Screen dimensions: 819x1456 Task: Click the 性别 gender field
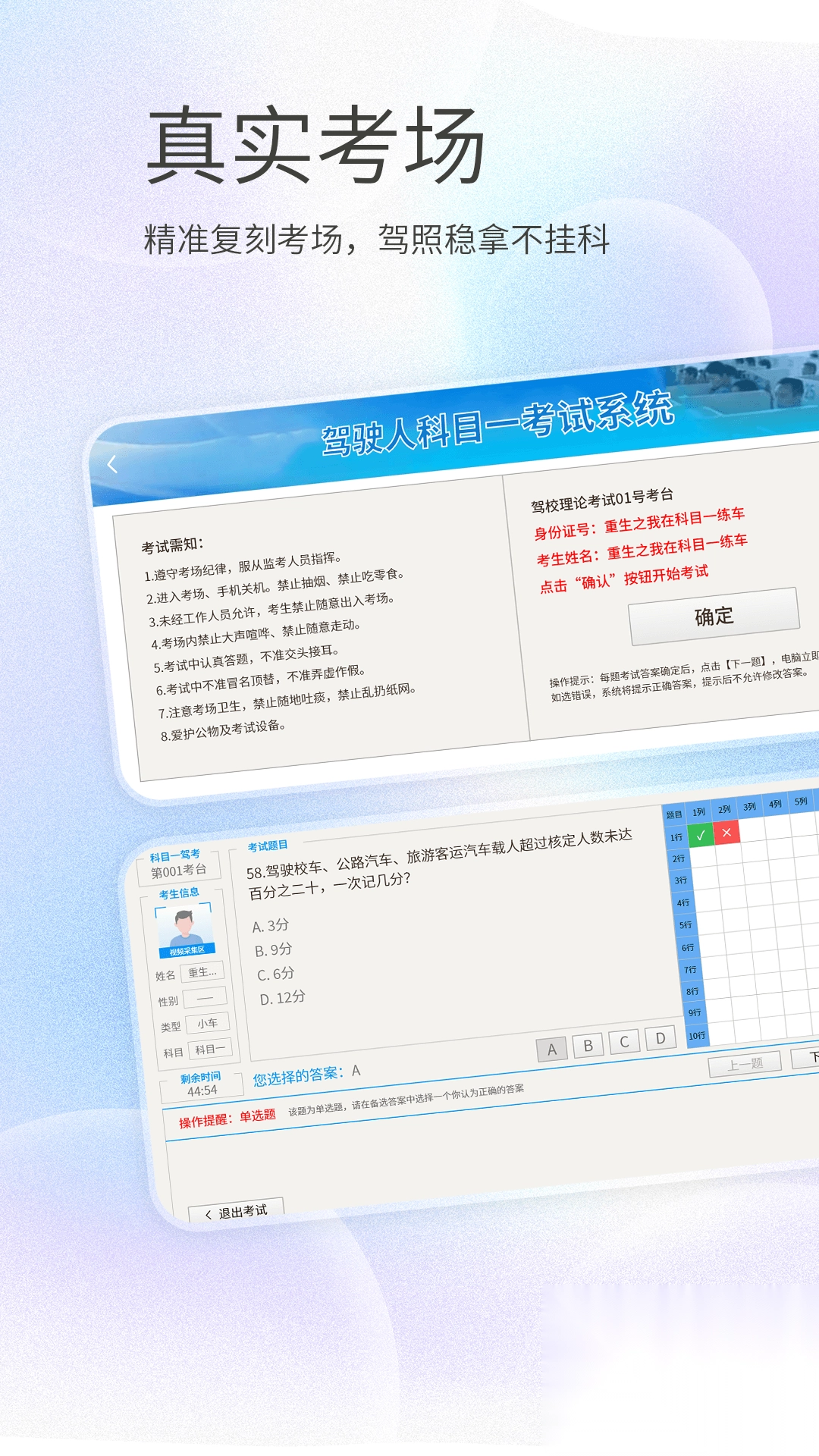click(x=205, y=998)
